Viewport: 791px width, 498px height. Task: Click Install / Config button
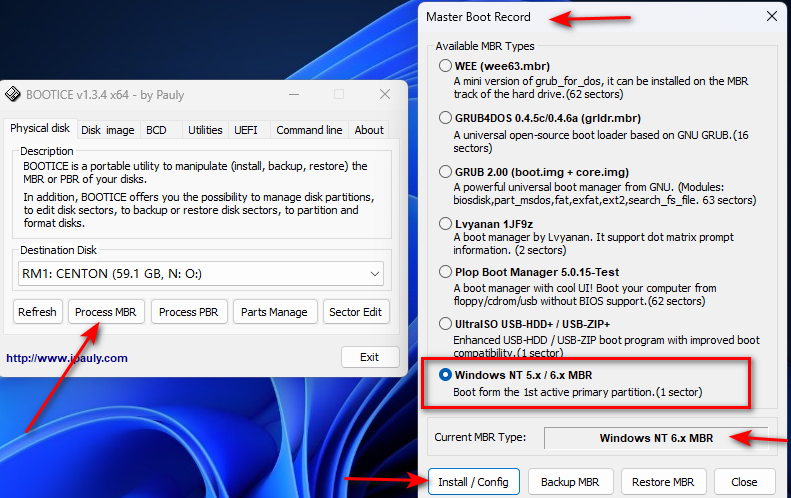(x=473, y=482)
